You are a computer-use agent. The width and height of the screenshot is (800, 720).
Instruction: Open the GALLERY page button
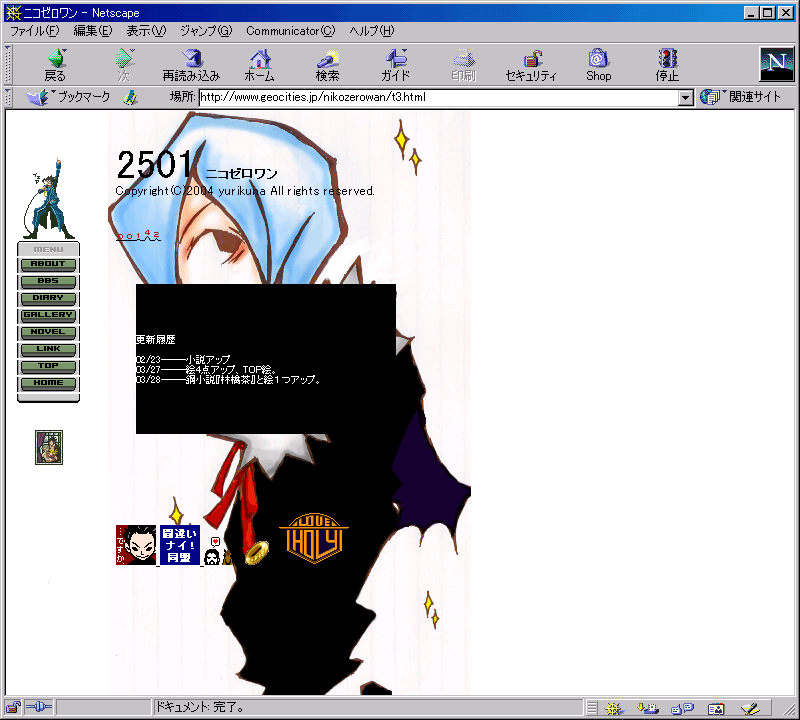point(48,315)
